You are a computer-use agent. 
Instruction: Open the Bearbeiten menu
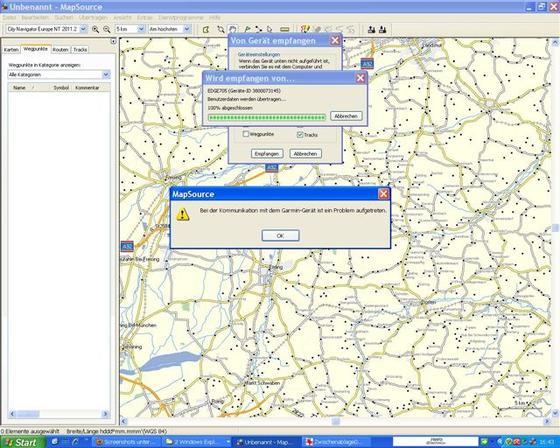pos(35,18)
